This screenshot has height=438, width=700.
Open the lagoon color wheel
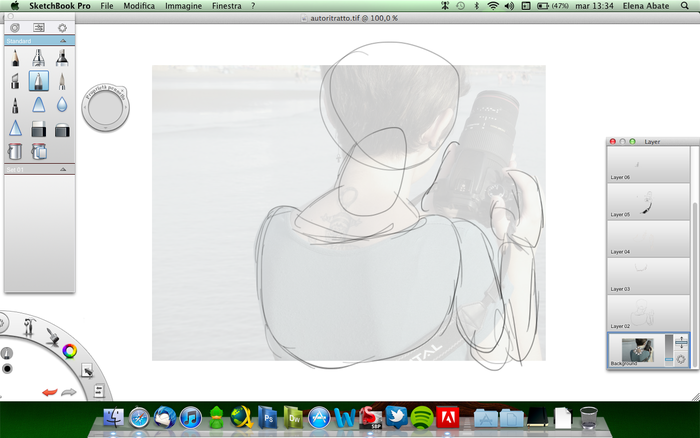(x=69, y=351)
